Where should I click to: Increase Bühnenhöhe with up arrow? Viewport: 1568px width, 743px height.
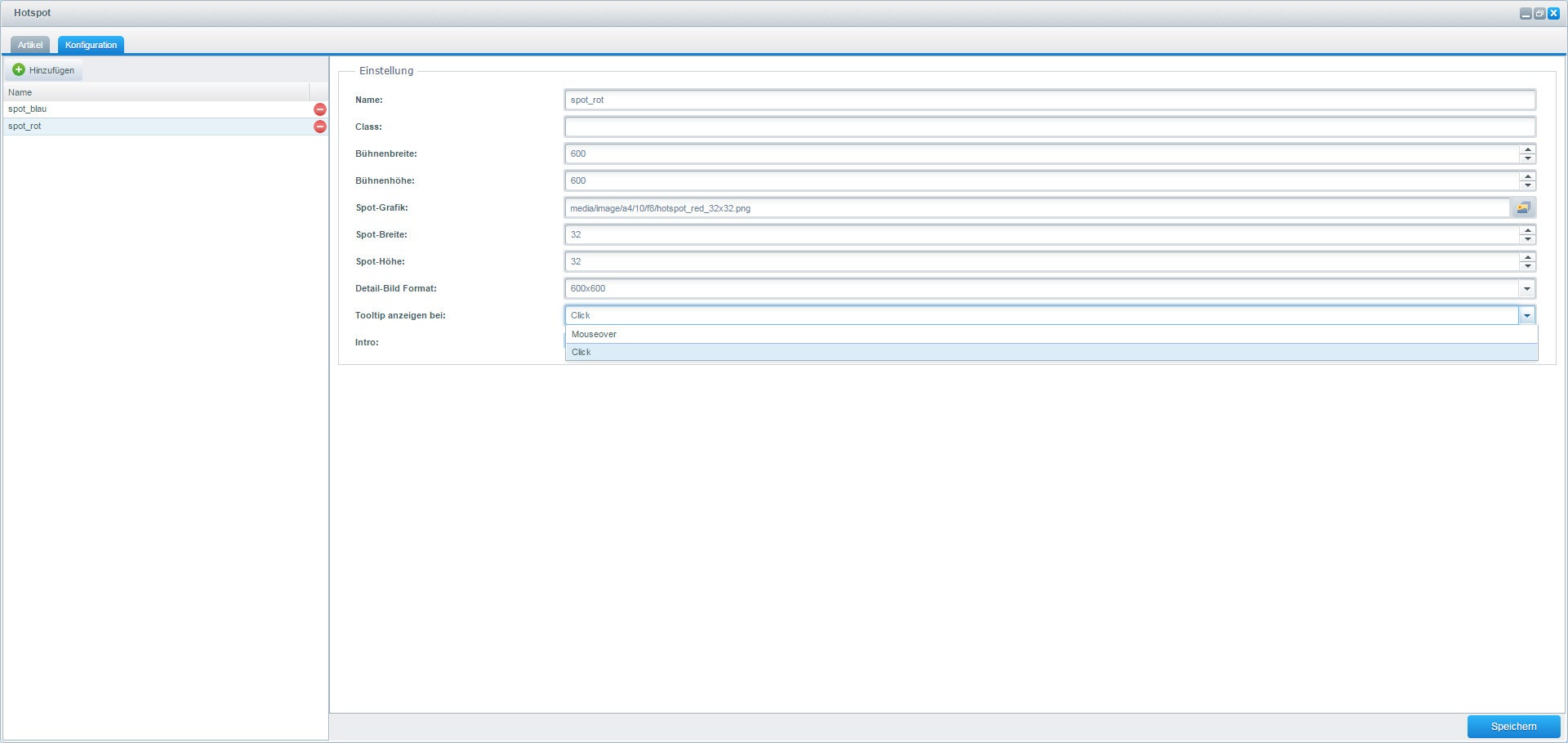(1527, 176)
